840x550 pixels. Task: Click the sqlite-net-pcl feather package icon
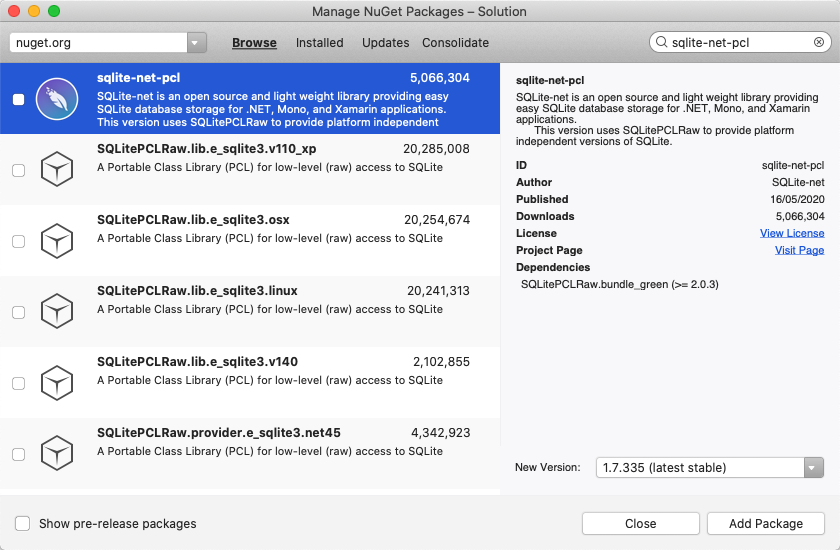click(x=56, y=99)
